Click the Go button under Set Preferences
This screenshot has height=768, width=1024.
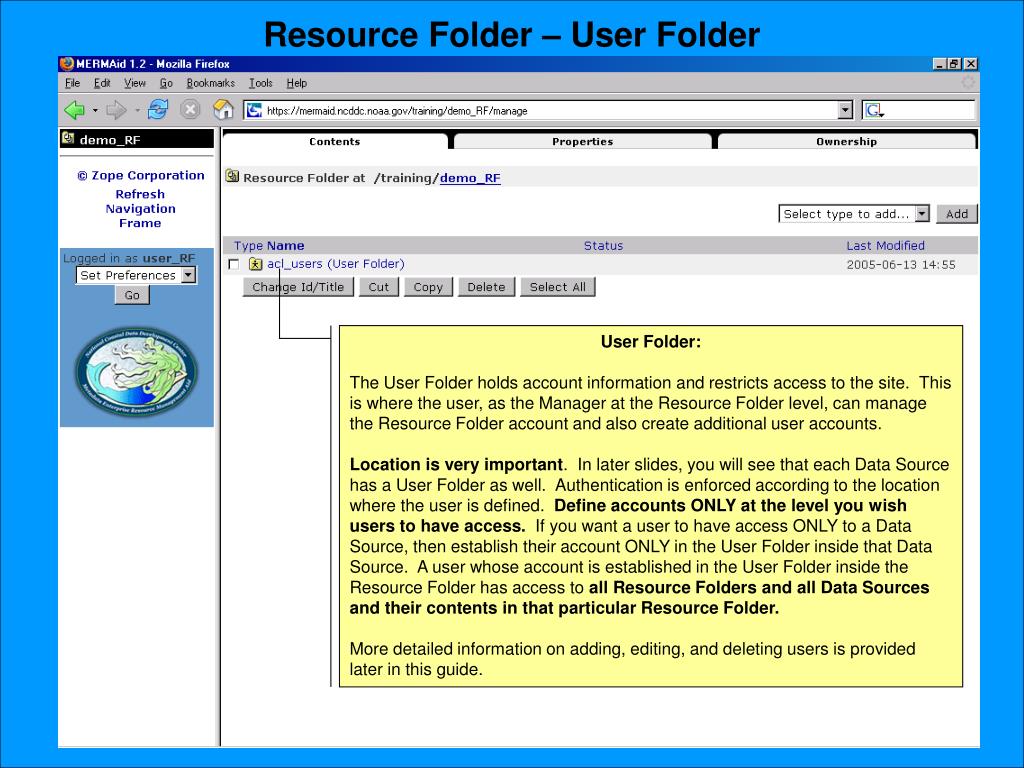[132, 295]
